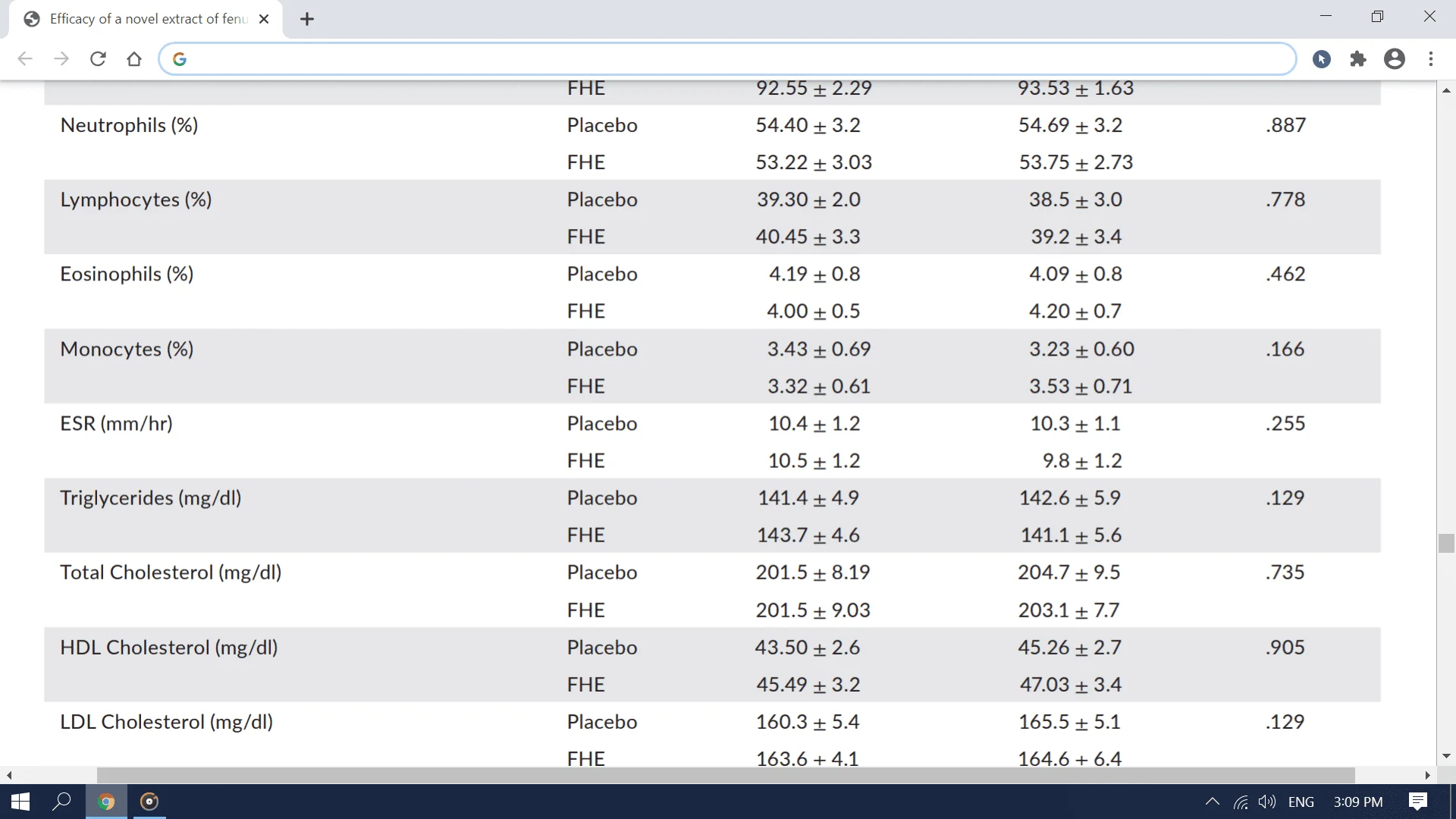This screenshot has width=1456, height=819.
Task: Click the Monocytes (%) row label
Action: coord(127,349)
